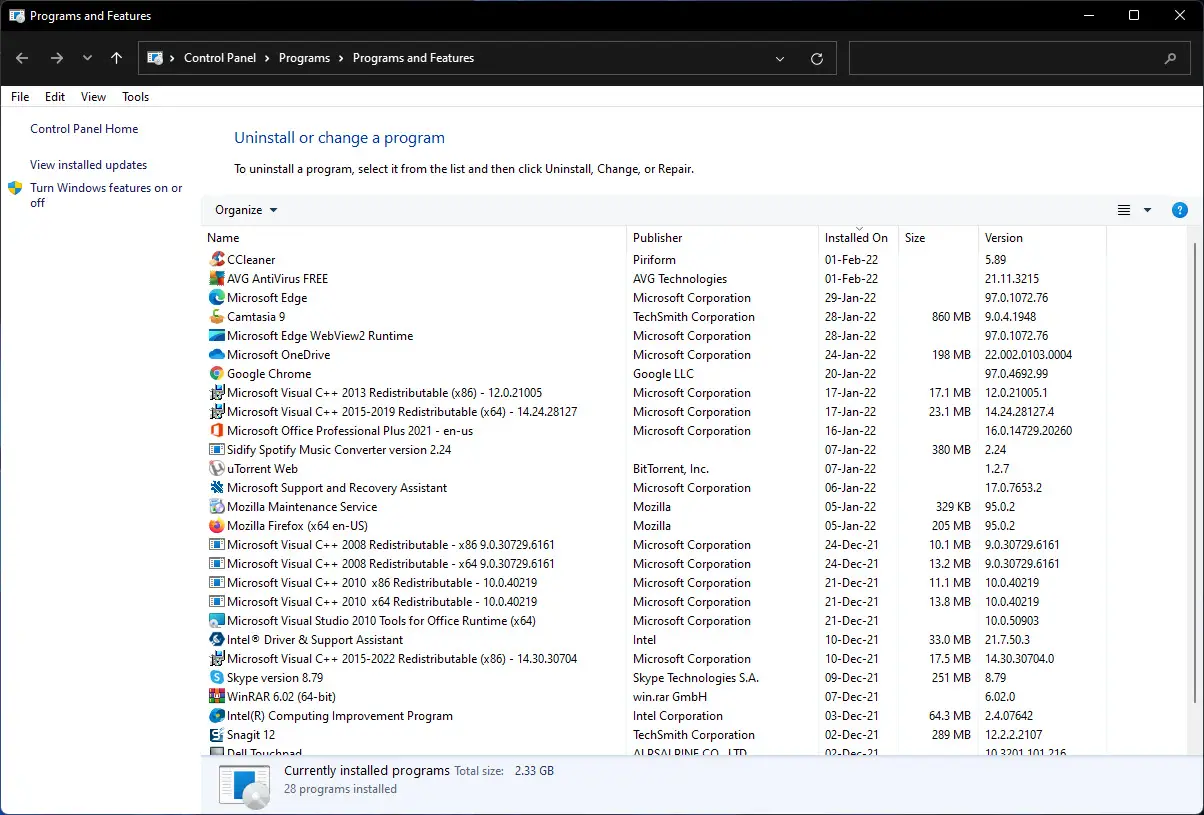Go back with the Back arrow
The height and width of the screenshot is (815, 1204).
tap(23, 59)
